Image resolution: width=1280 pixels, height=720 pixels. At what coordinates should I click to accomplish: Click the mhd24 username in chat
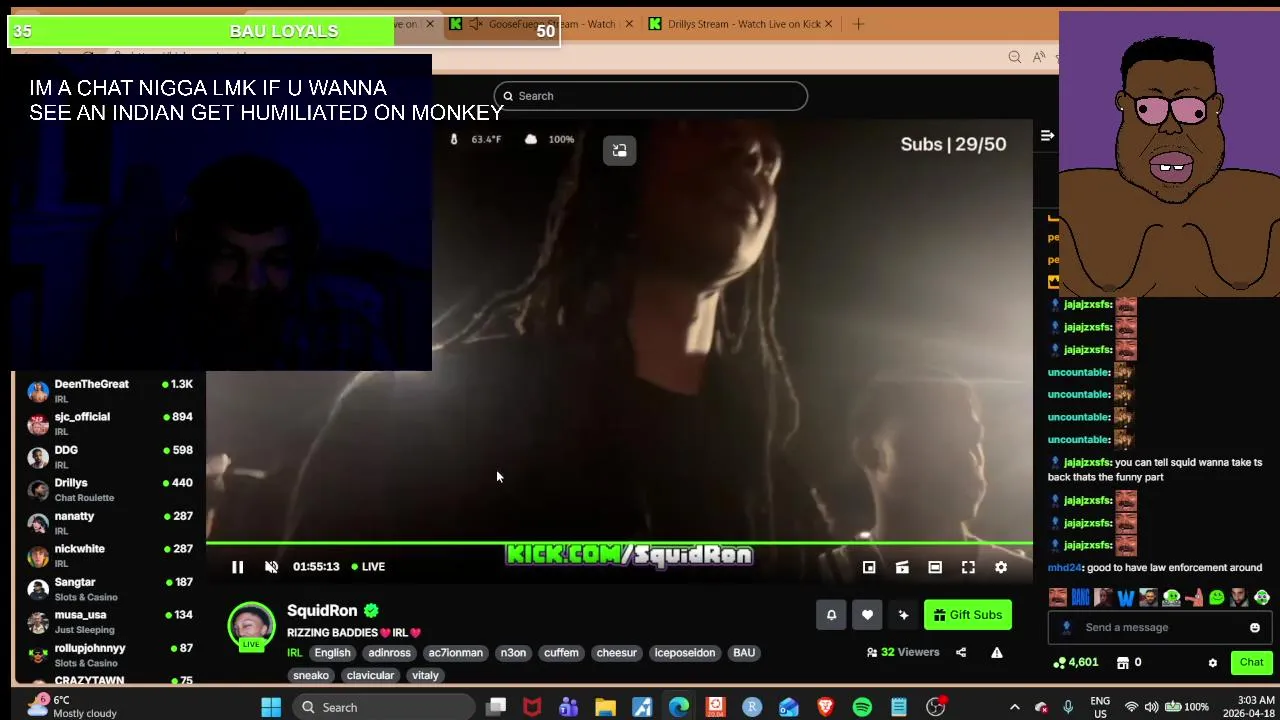(x=1065, y=568)
